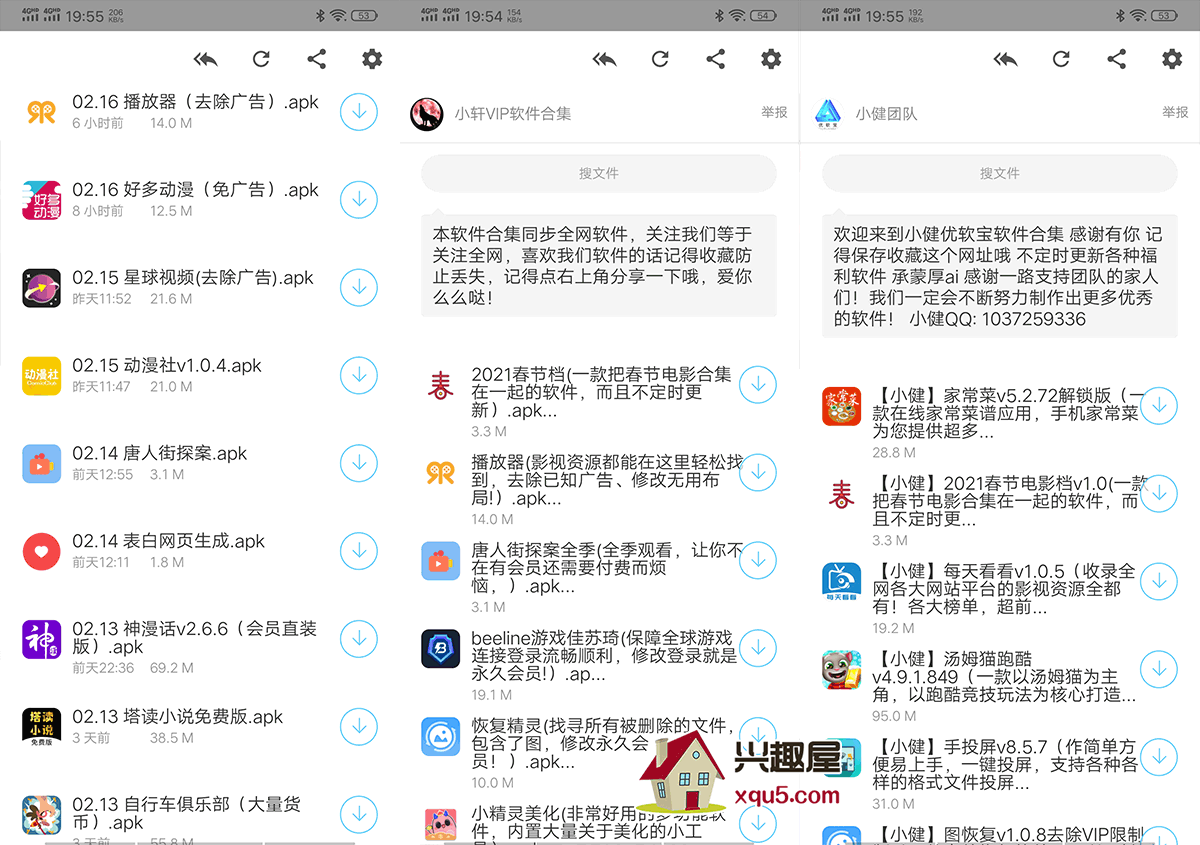
Task: Tap the reply-all arrow icon on the 小轩VIP软件合集 screen
Action: 605,59
